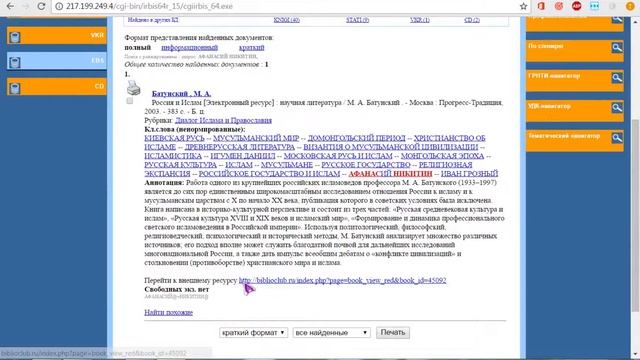Click the keyword МУСУЛЬМАНЕ
This screenshot has height=360, width=640.
coord(287,165)
